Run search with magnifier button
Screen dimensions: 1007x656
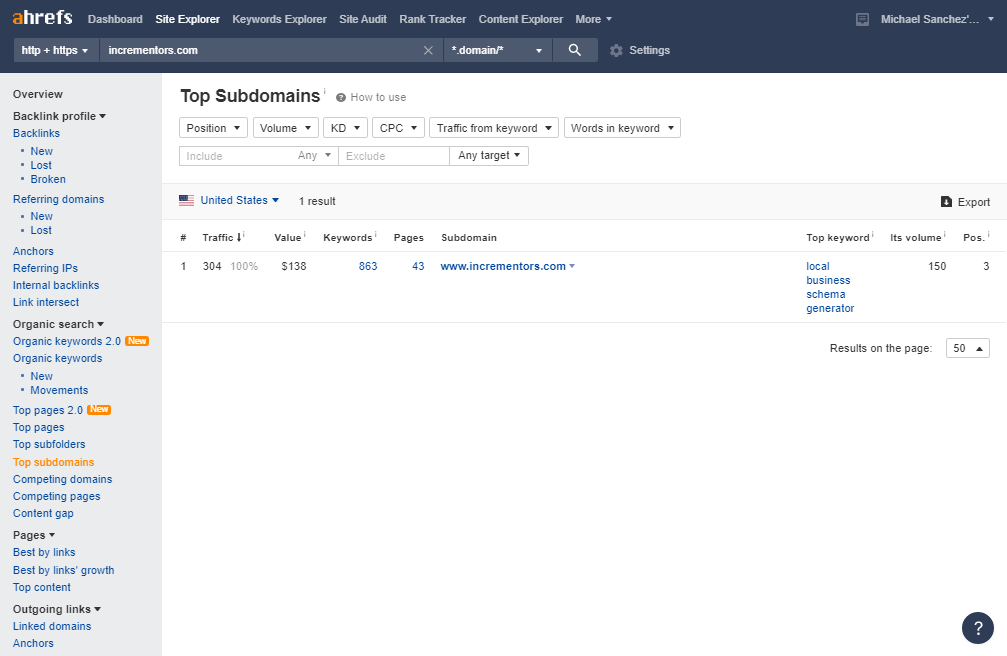pos(575,50)
